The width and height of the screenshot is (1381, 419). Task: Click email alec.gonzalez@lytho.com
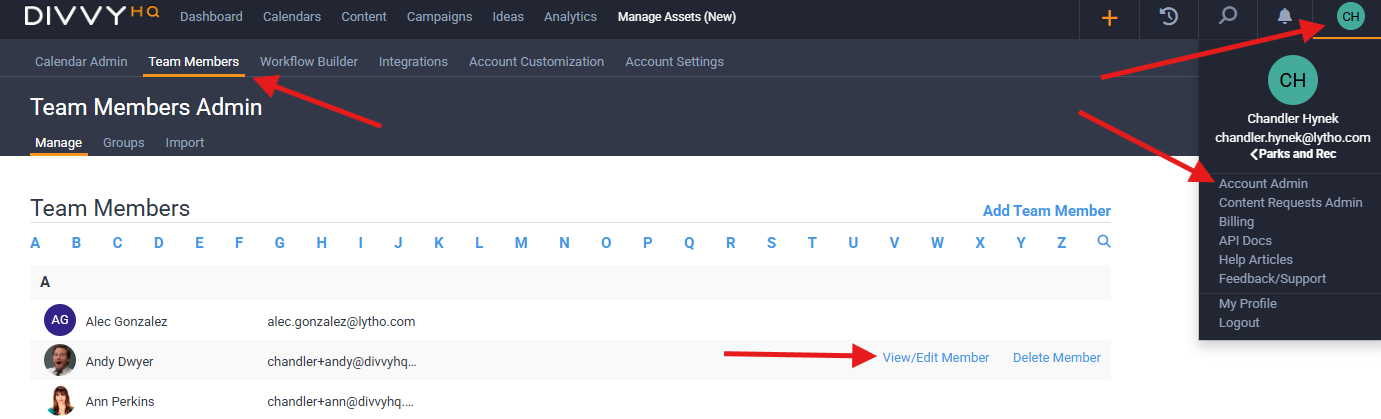[341, 321]
